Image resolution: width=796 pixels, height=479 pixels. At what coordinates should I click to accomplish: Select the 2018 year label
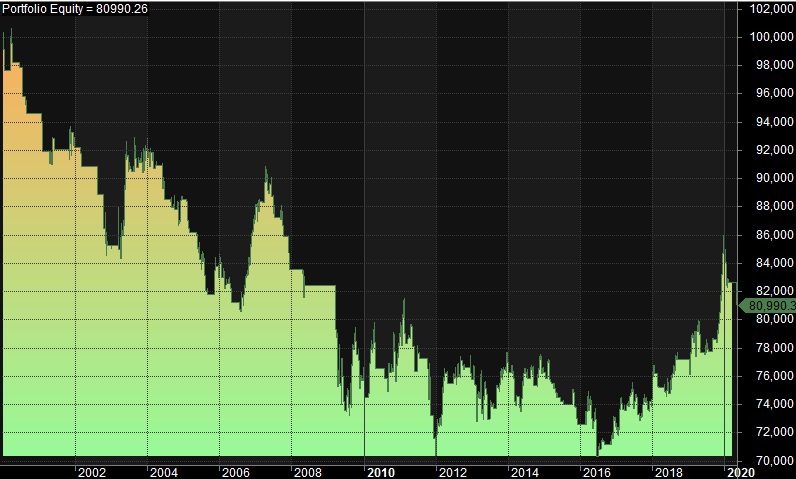pos(668,472)
